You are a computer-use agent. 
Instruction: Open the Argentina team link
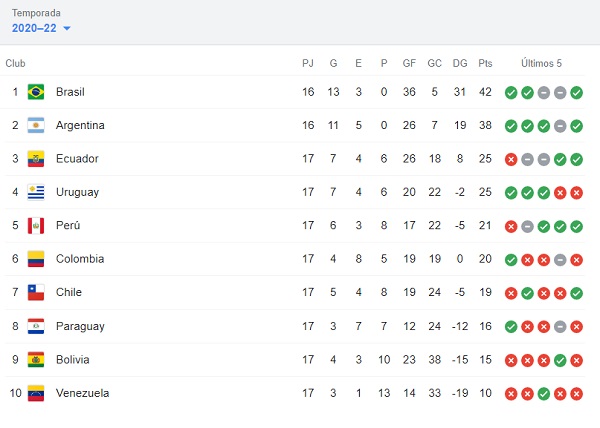[80, 126]
